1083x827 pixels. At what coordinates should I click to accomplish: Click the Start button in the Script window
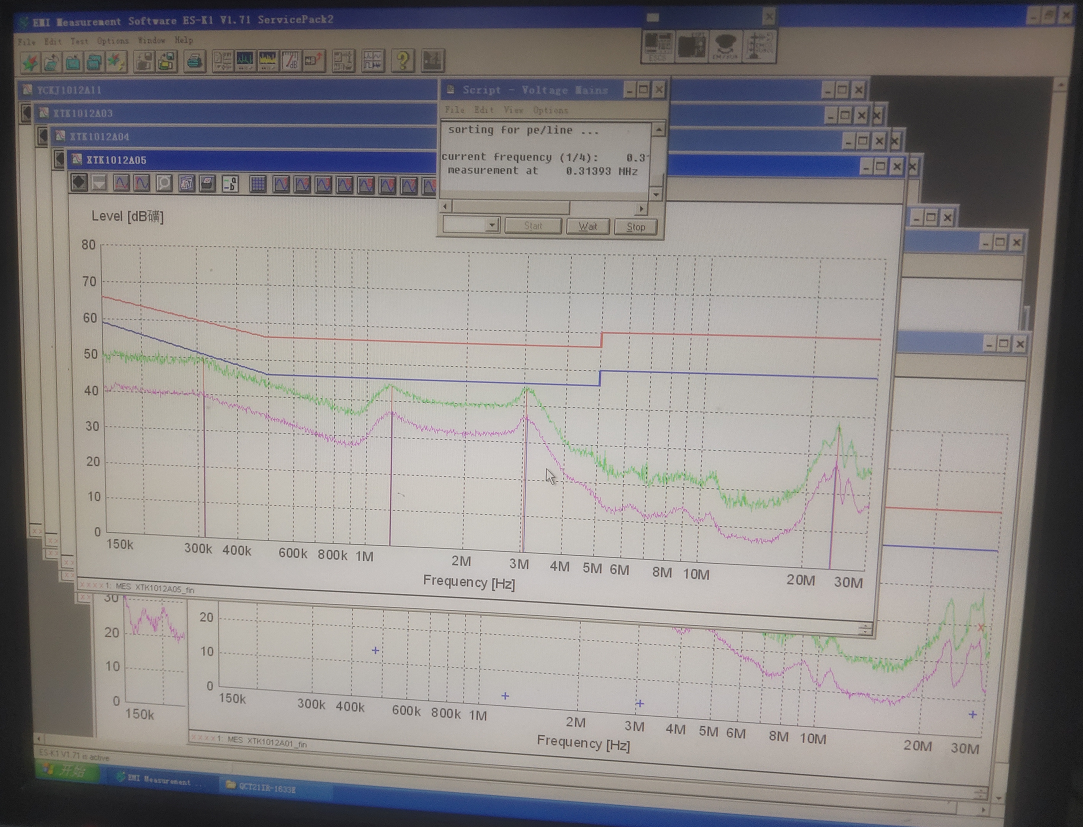(533, 226)
